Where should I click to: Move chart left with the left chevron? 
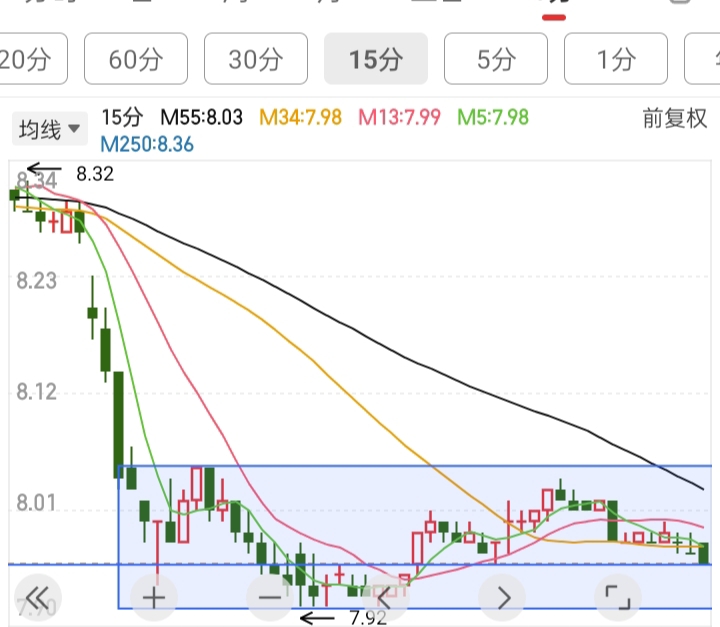[x=385, y=598]
